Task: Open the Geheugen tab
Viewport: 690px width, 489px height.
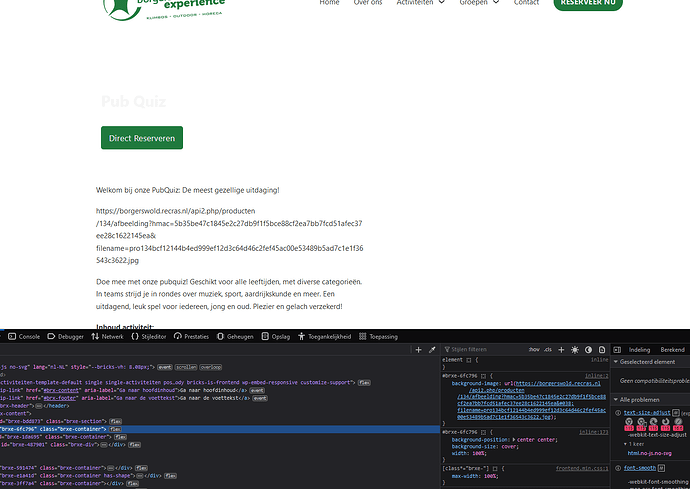Action: coord(235,337)
